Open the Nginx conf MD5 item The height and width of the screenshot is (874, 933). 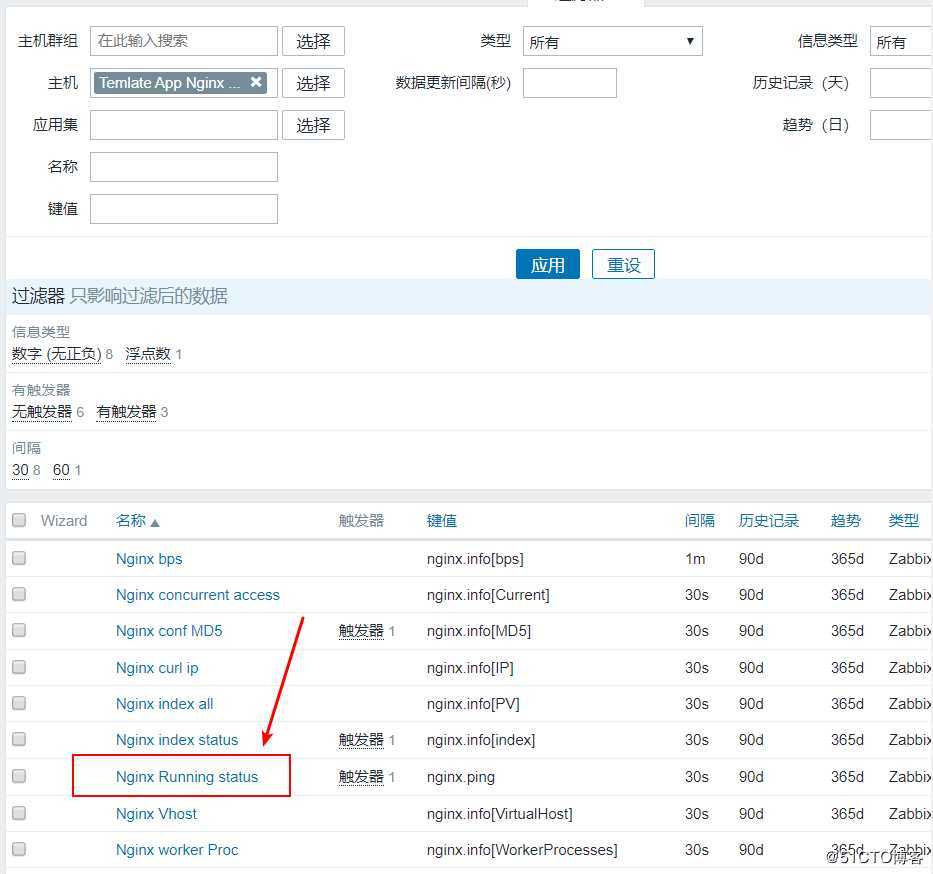[168, 630]
